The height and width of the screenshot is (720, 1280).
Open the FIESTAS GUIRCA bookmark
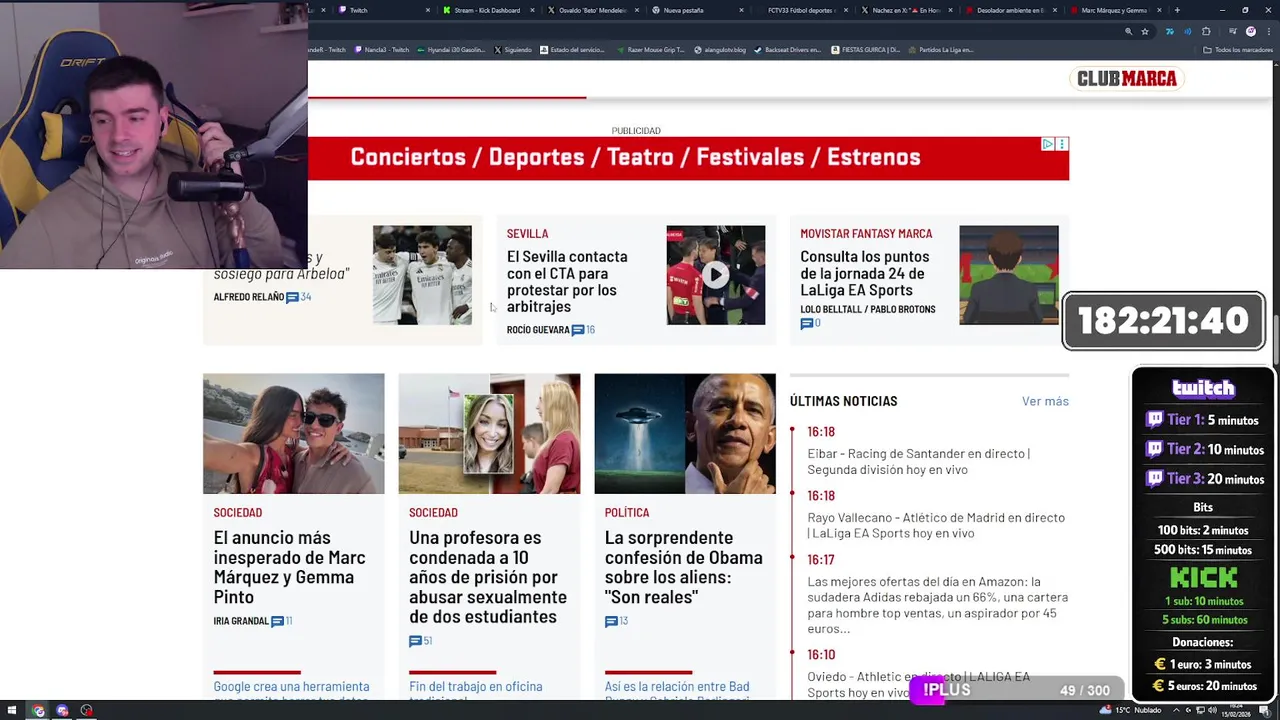tap(865, 50)
